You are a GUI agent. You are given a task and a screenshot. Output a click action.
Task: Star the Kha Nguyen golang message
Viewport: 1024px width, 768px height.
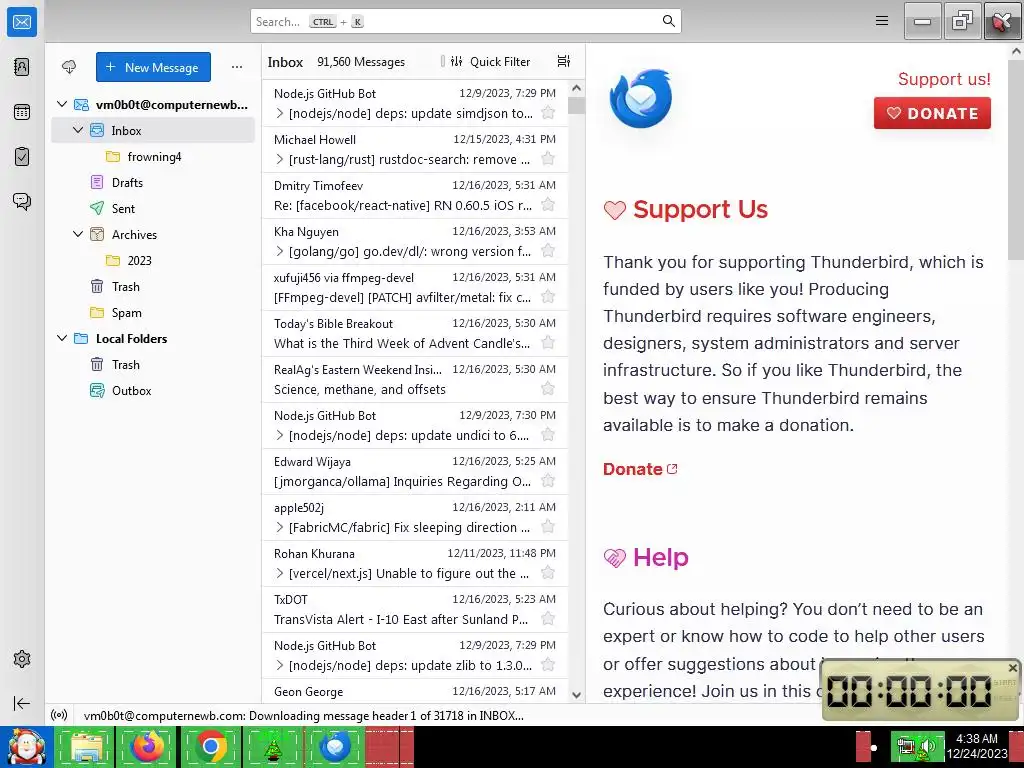pyautogui.click(x=548, y=251)
